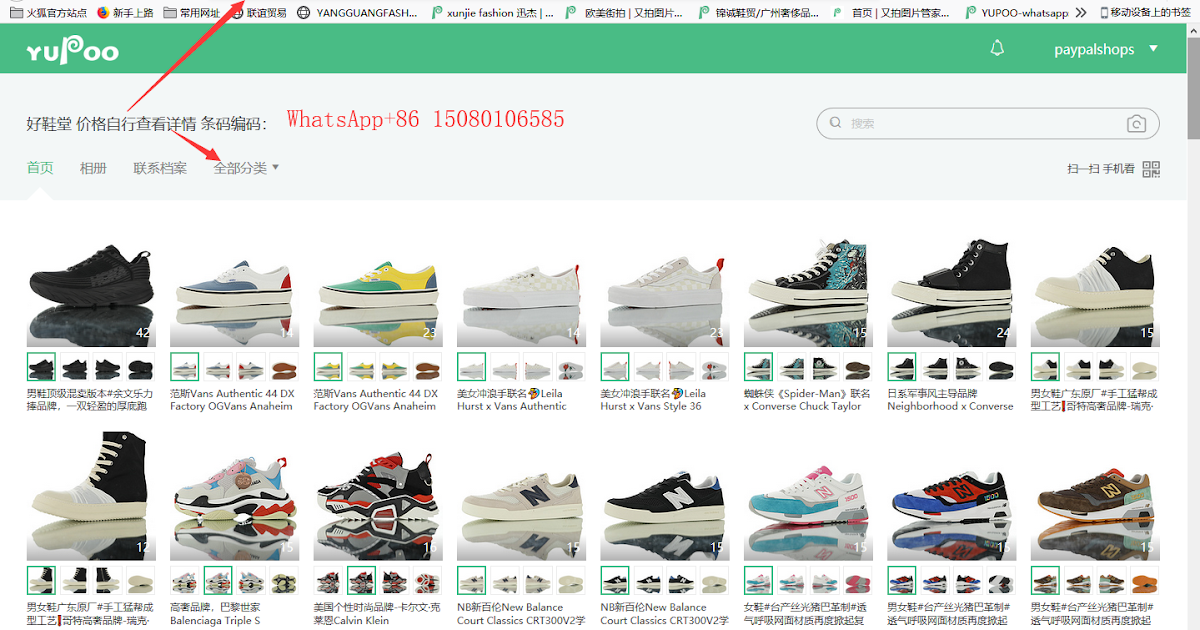1200x630 pixels.
Task: Open the teal-pink 1500 sneaker album
Action: point(807,496)
